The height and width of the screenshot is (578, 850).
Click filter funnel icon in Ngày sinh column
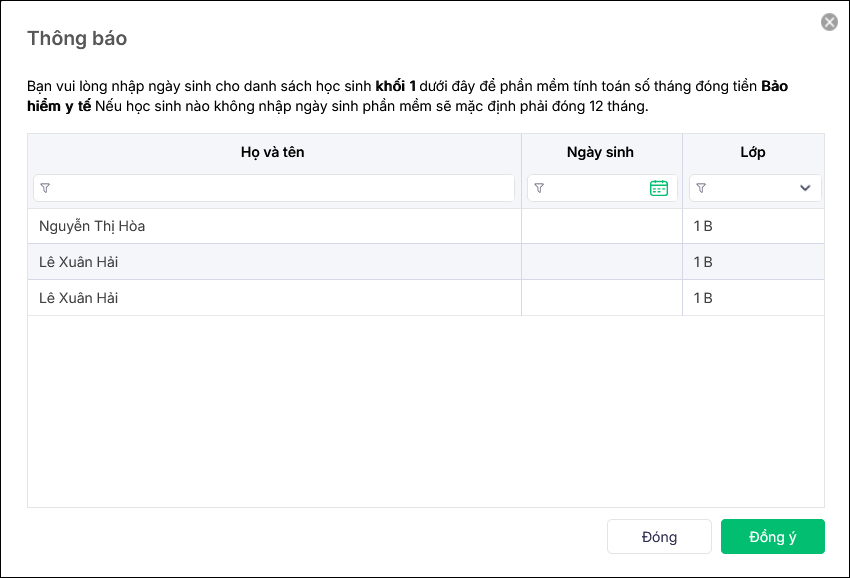click(x=539, y=188)
